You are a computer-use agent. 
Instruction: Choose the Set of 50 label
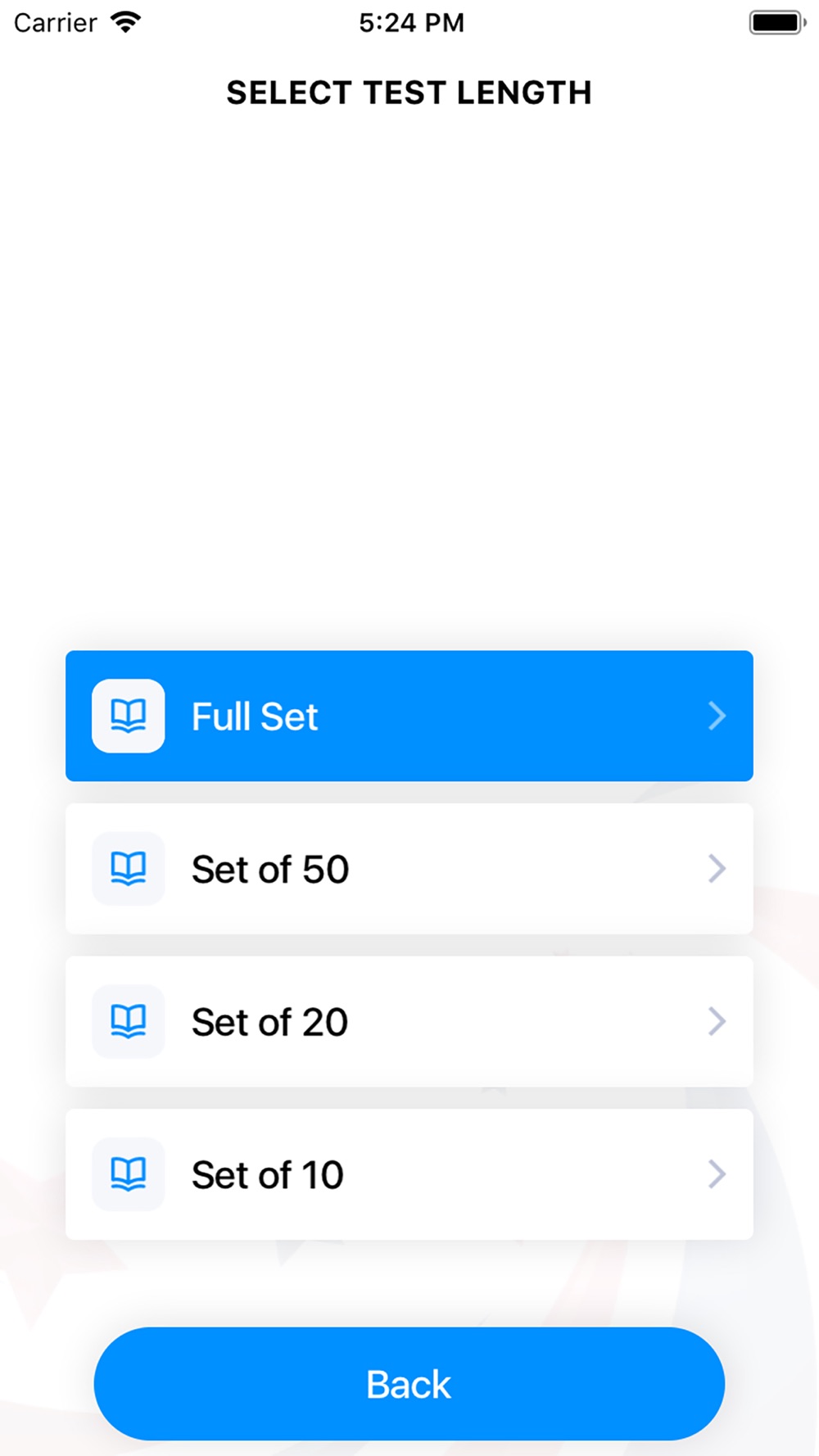pyautogui.click(x=270, y=869)
